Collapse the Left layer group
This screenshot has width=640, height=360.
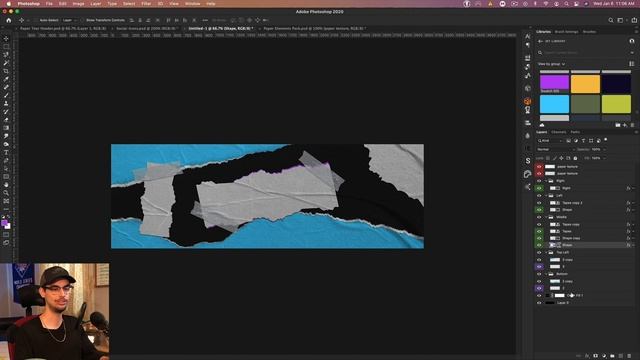[x=546, y=196]
